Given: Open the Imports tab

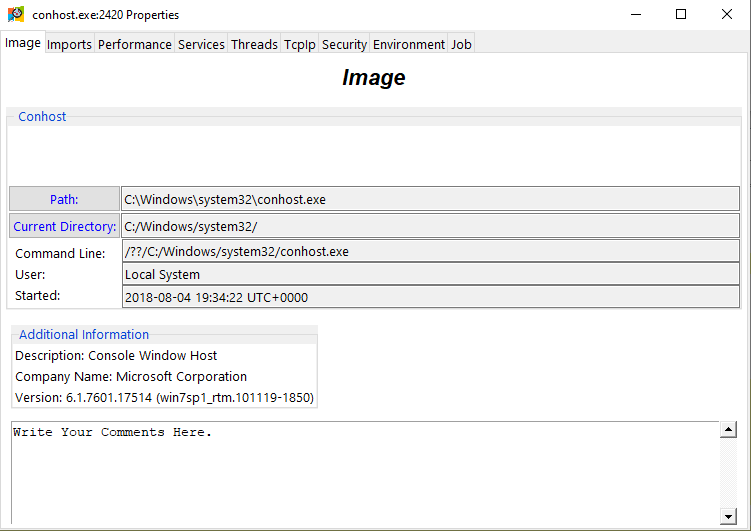Looking at the screenshot, I should [69, 45].
